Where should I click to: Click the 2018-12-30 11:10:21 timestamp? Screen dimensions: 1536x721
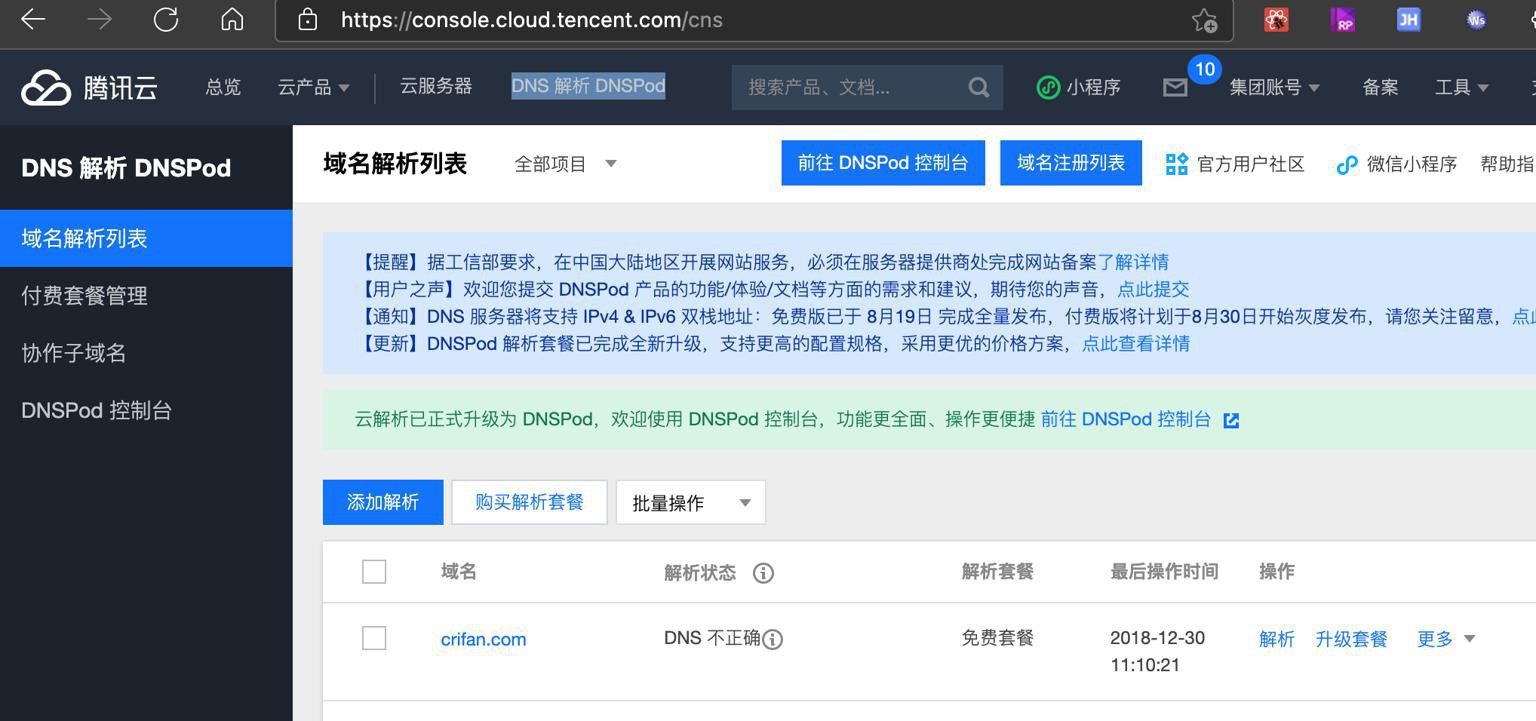point(1157,651)
